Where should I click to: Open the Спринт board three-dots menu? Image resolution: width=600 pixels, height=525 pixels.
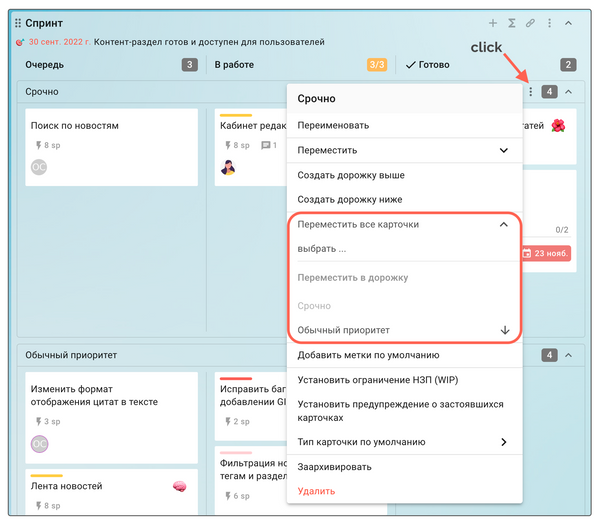click(549, 23)
